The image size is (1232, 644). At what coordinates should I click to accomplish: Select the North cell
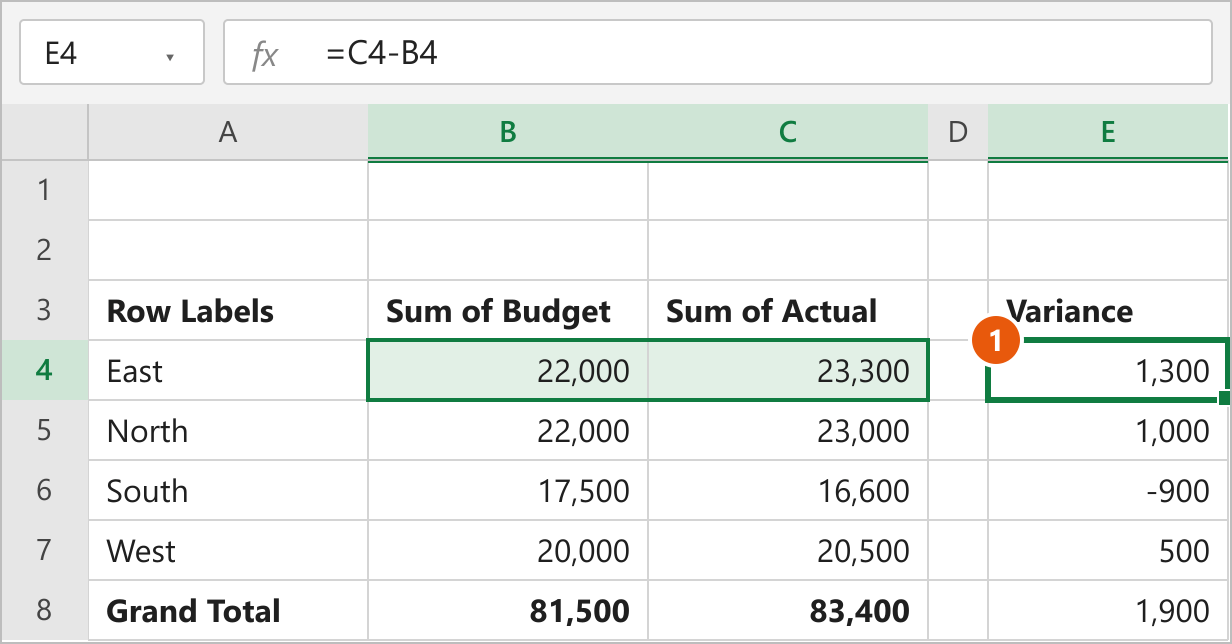228,430
